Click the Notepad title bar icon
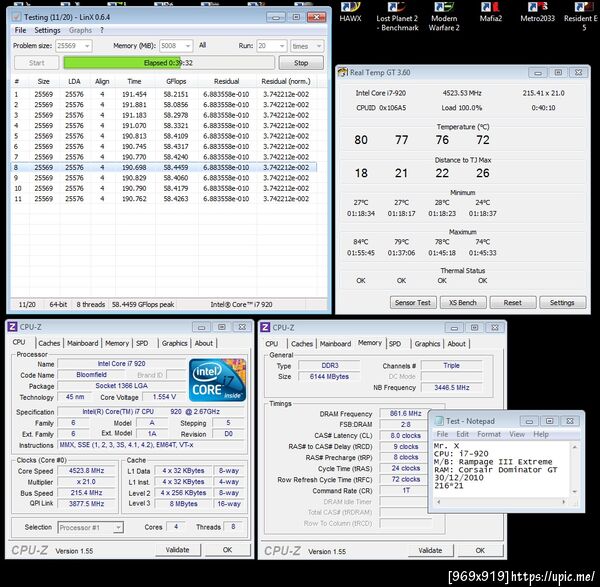The height and width of the screenshot is (587, 600). (x=439, y=421)
